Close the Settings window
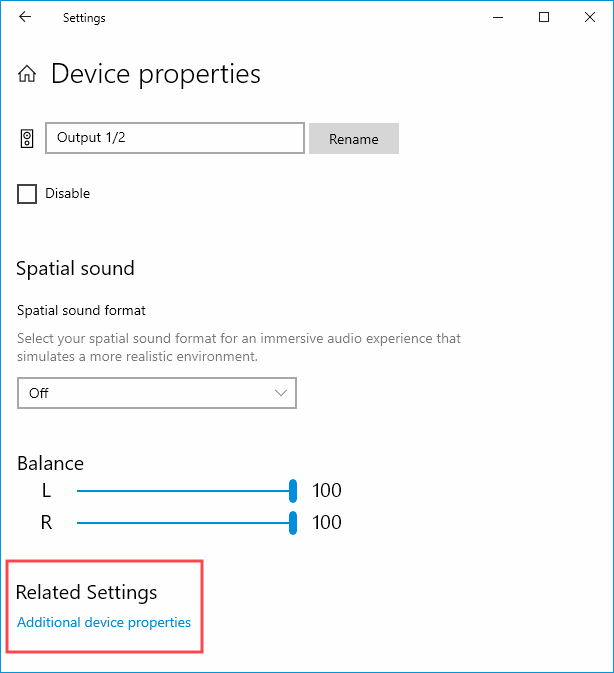The width and height of the screenshot is (614, 673). (x=590, y=18)
